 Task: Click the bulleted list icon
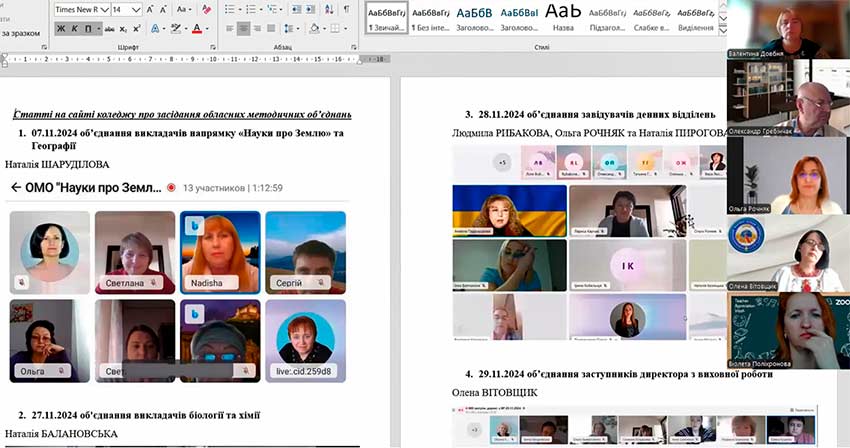232,9
